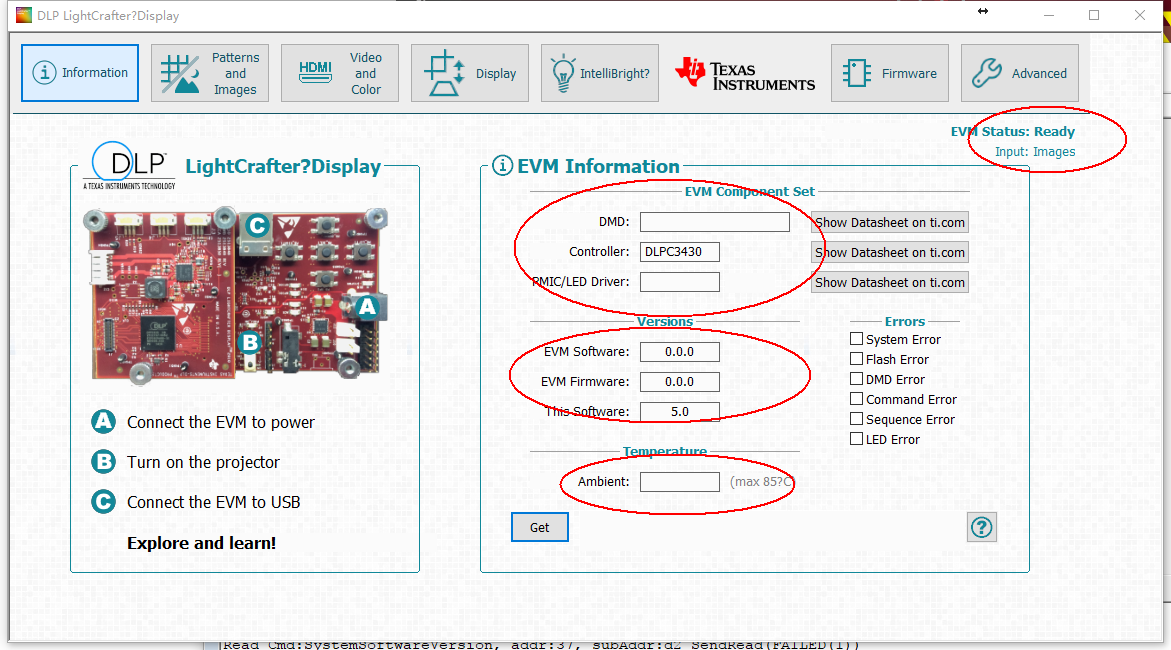Image resolution: width=1171 pixels, height=650 pixels.
Task: Click the Ambient temperature field
Action: [680, 482]
